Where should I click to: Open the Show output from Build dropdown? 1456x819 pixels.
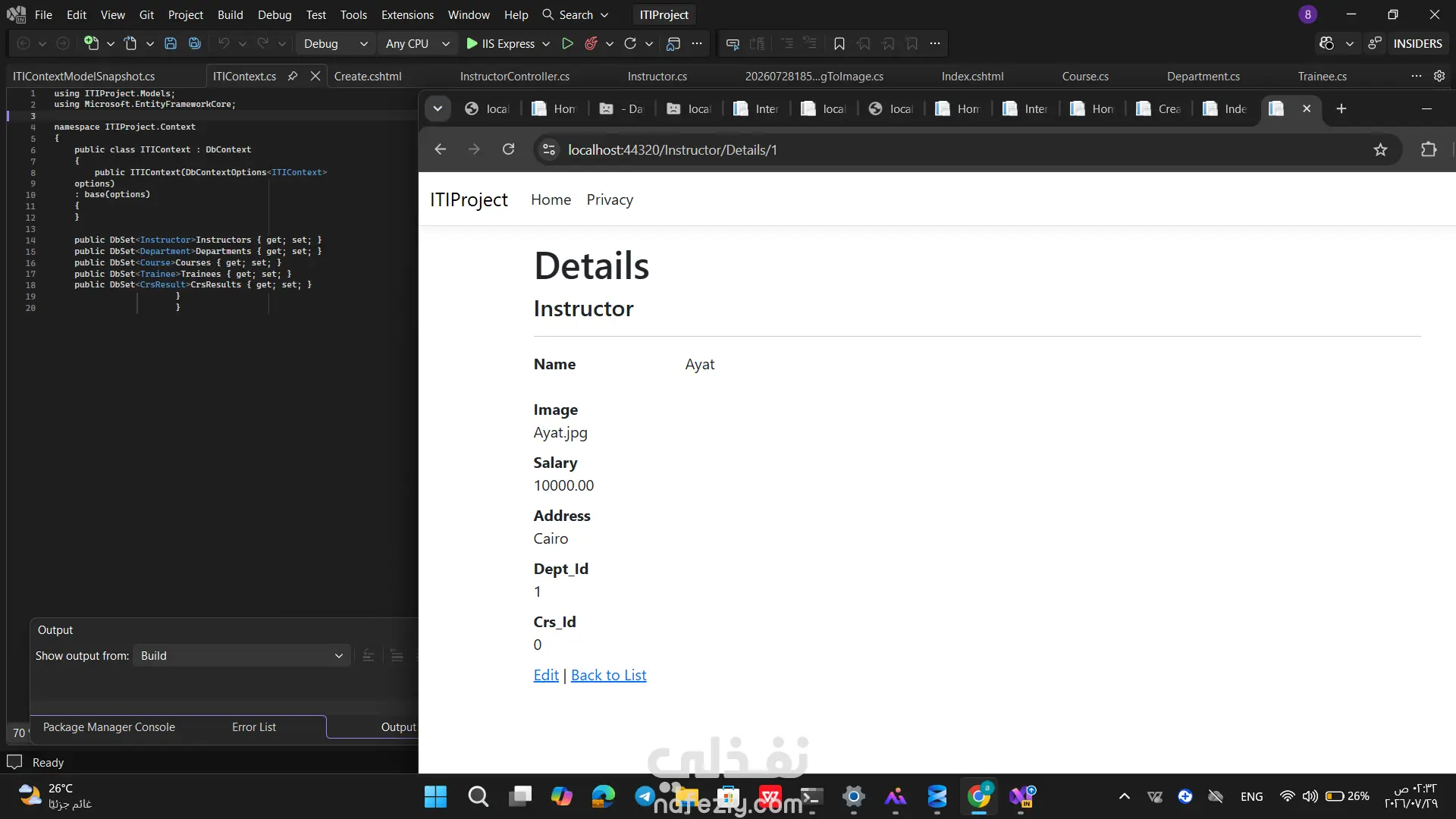tap(241, 656)
